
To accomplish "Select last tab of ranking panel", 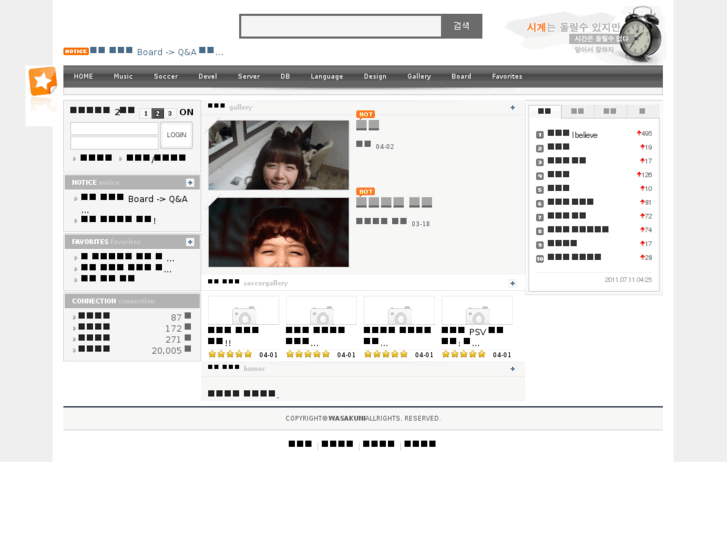I will point(642,111).
